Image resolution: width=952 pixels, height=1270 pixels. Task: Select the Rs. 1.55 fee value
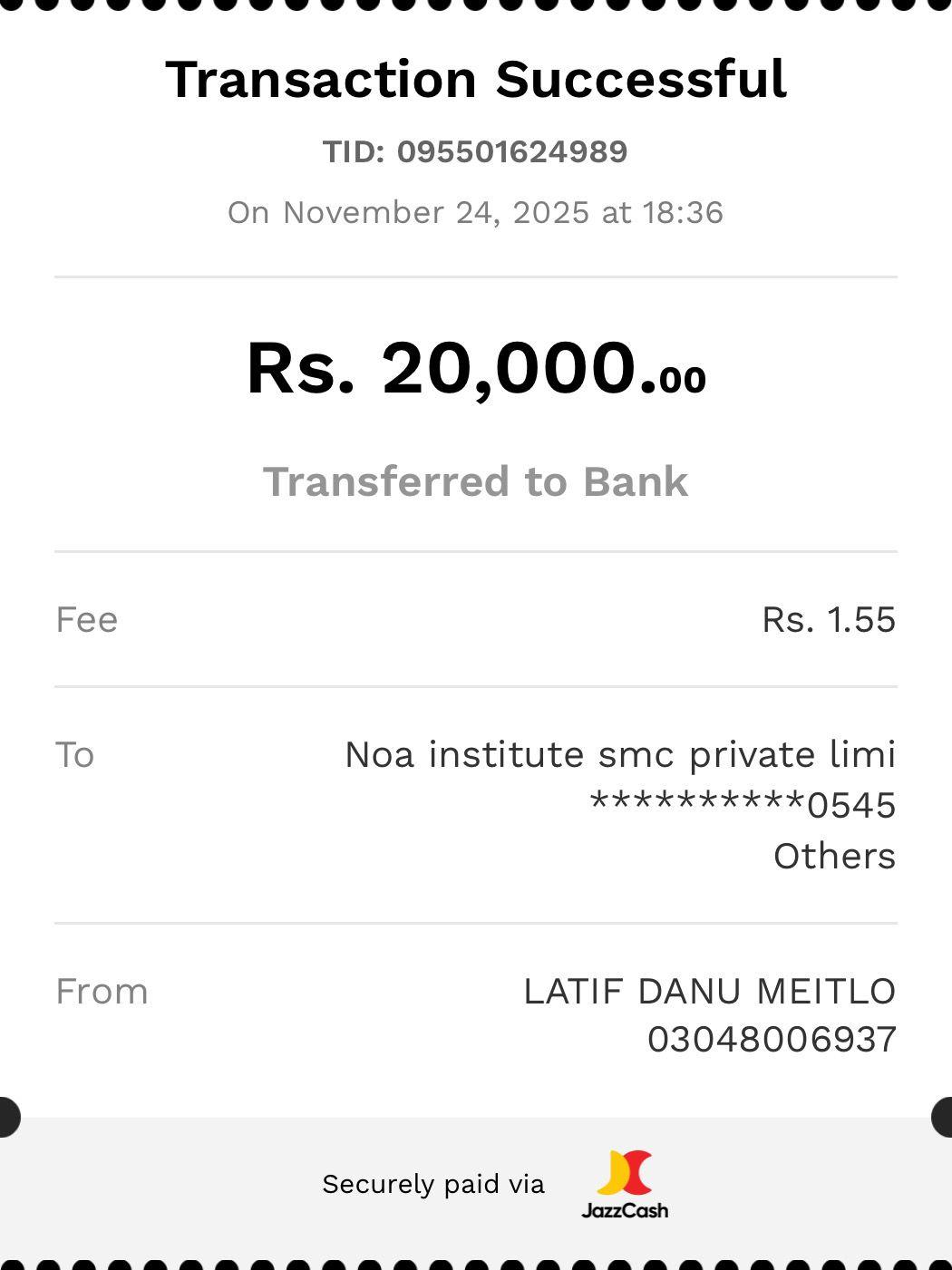click(829, 620)
